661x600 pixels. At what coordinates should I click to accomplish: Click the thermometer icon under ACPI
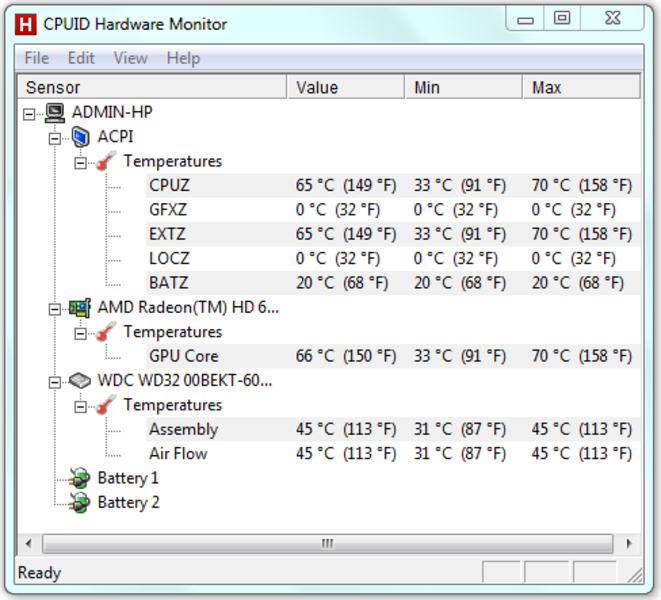(105, 161)
